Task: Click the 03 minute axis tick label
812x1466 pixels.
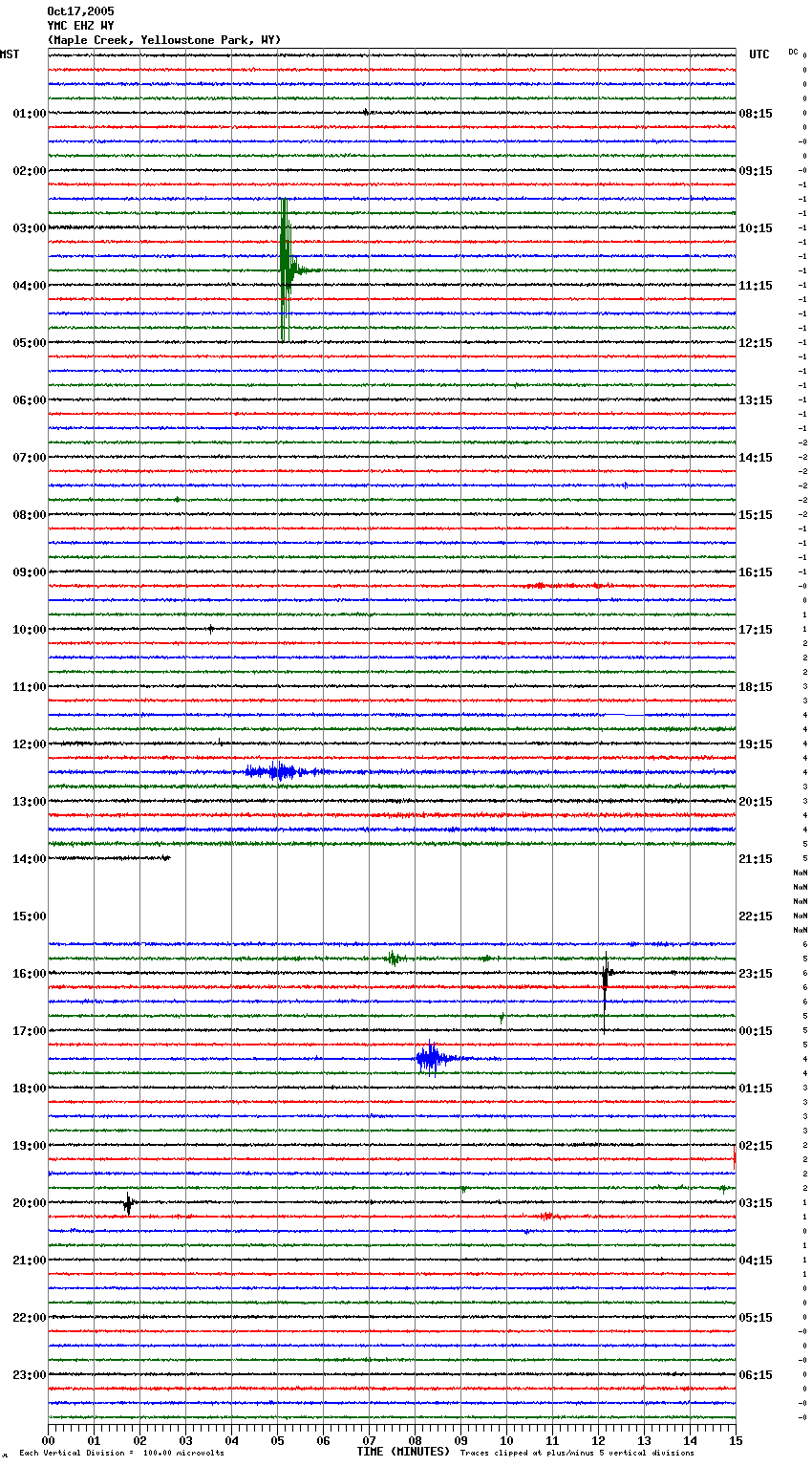Action: click(x=185, y=1441)
